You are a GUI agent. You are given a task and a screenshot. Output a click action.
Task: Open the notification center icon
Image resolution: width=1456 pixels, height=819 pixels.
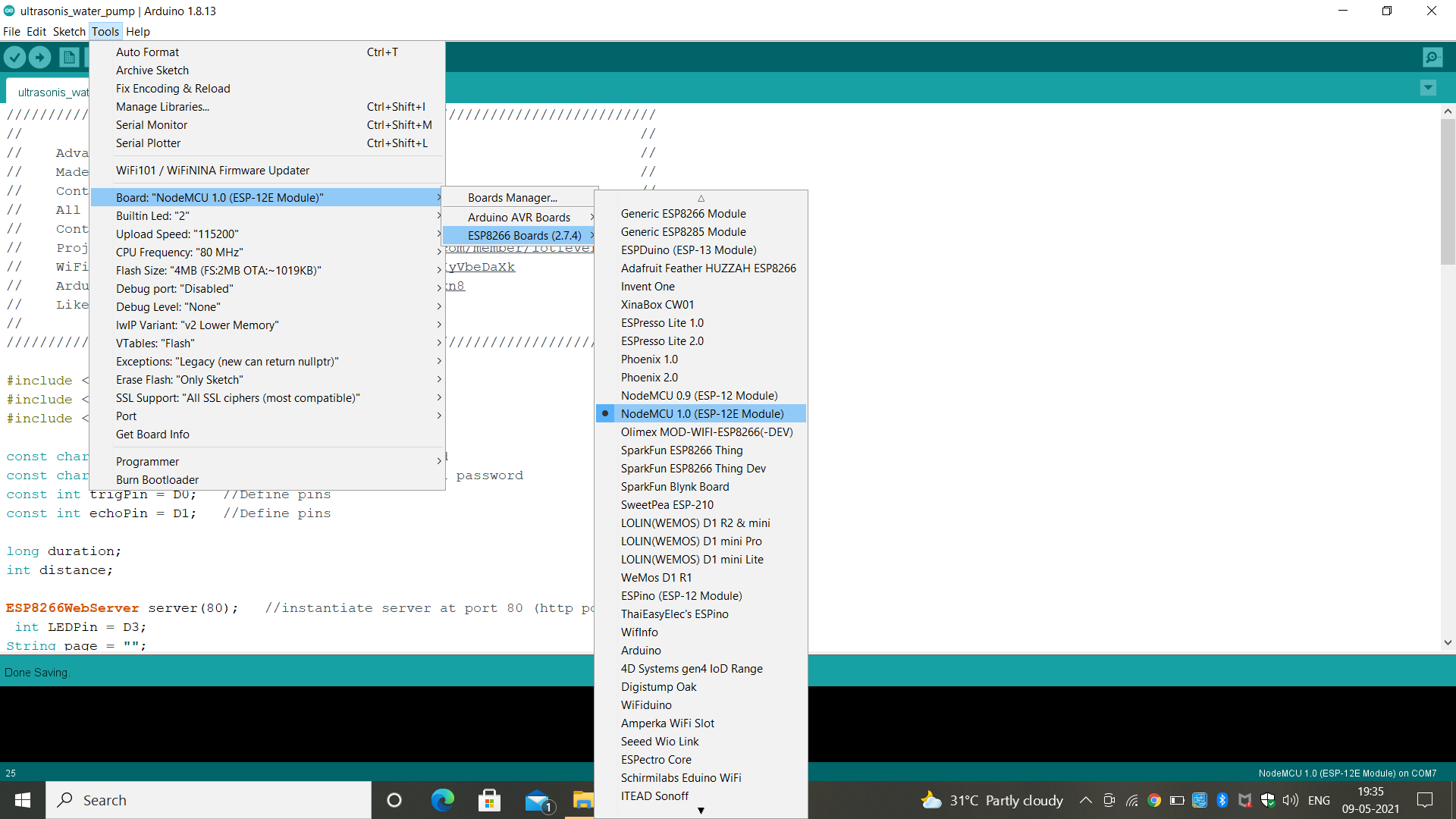1425,800
